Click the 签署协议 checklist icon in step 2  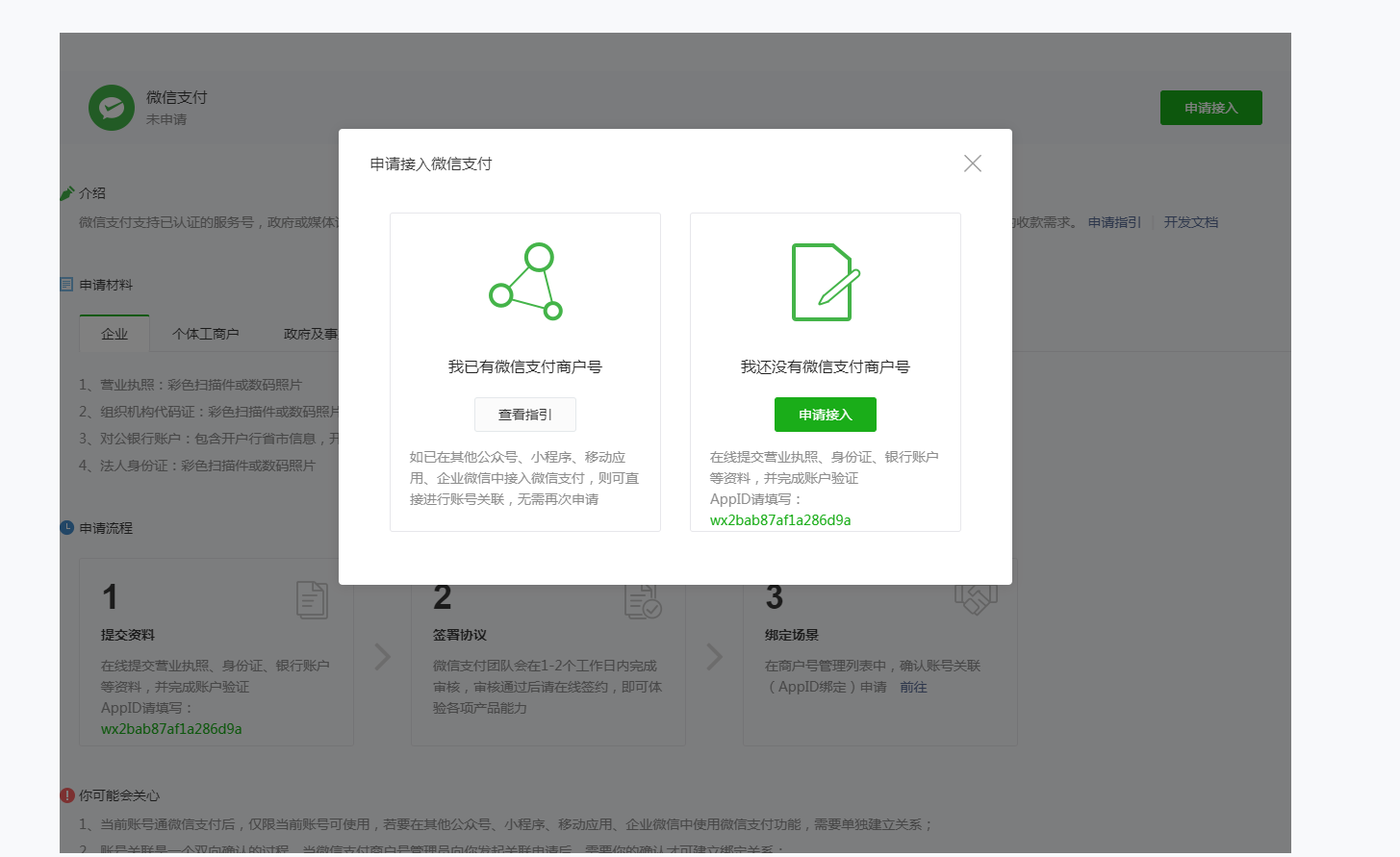[x=643, y=601]
